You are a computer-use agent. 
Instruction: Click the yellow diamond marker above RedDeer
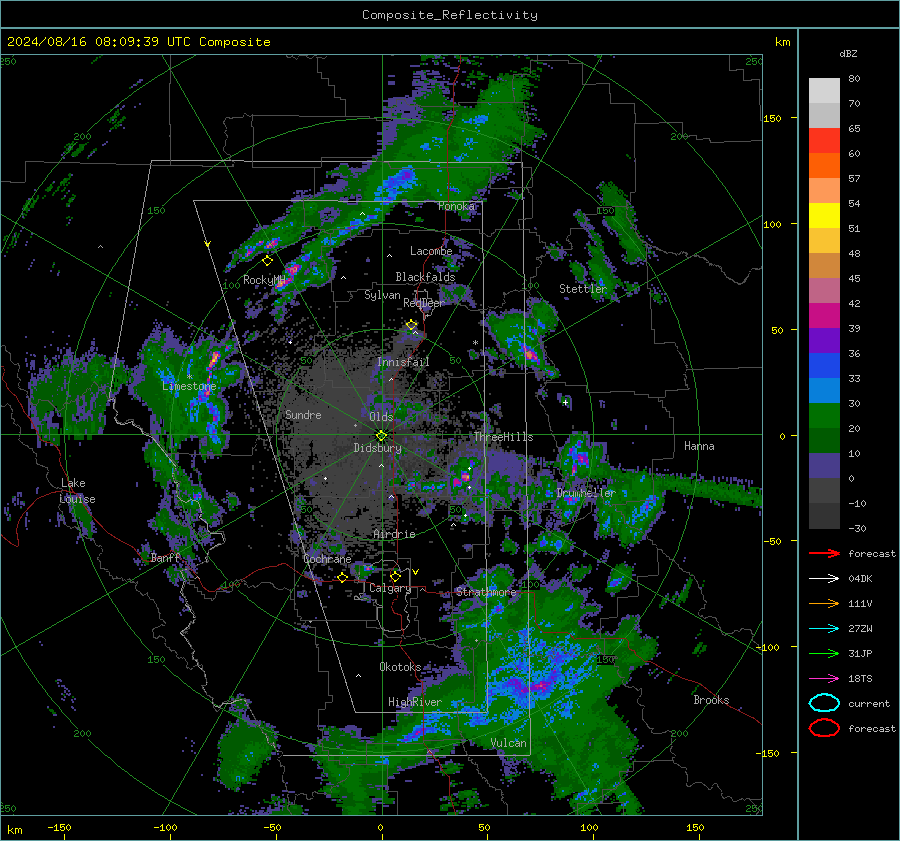pyautogui.click(x=411, y=325)
